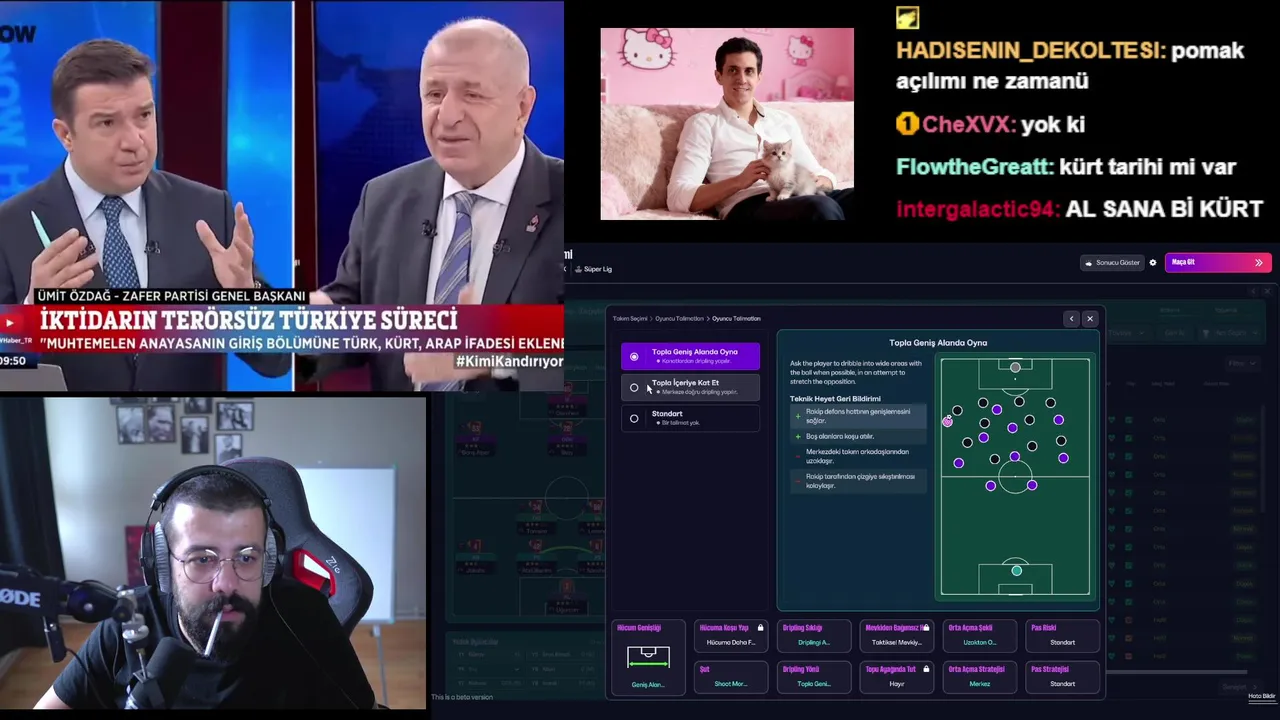Open the settings gear beside Sonucu Göster

coord(1153,263)
